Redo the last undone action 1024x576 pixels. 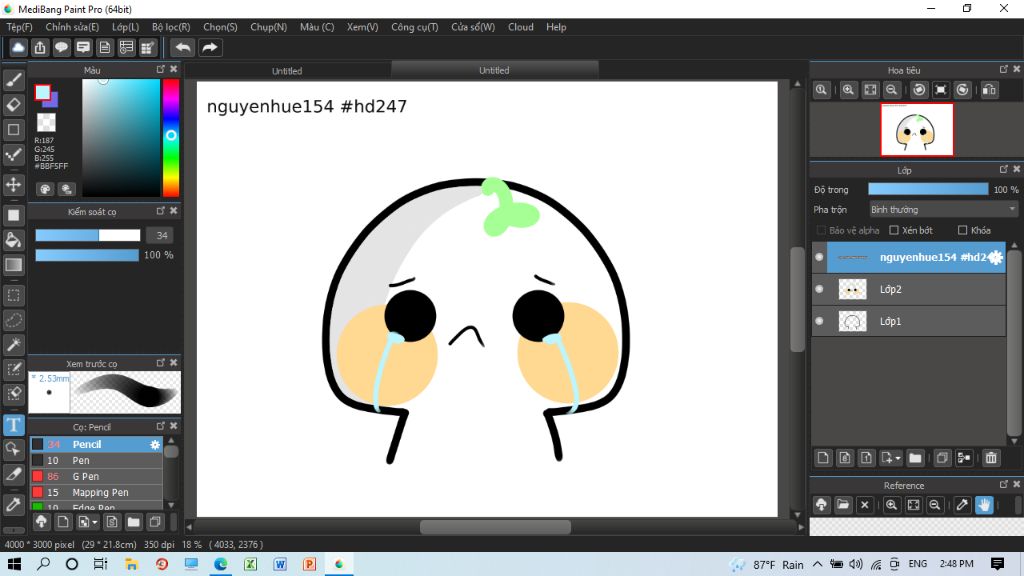210,48
